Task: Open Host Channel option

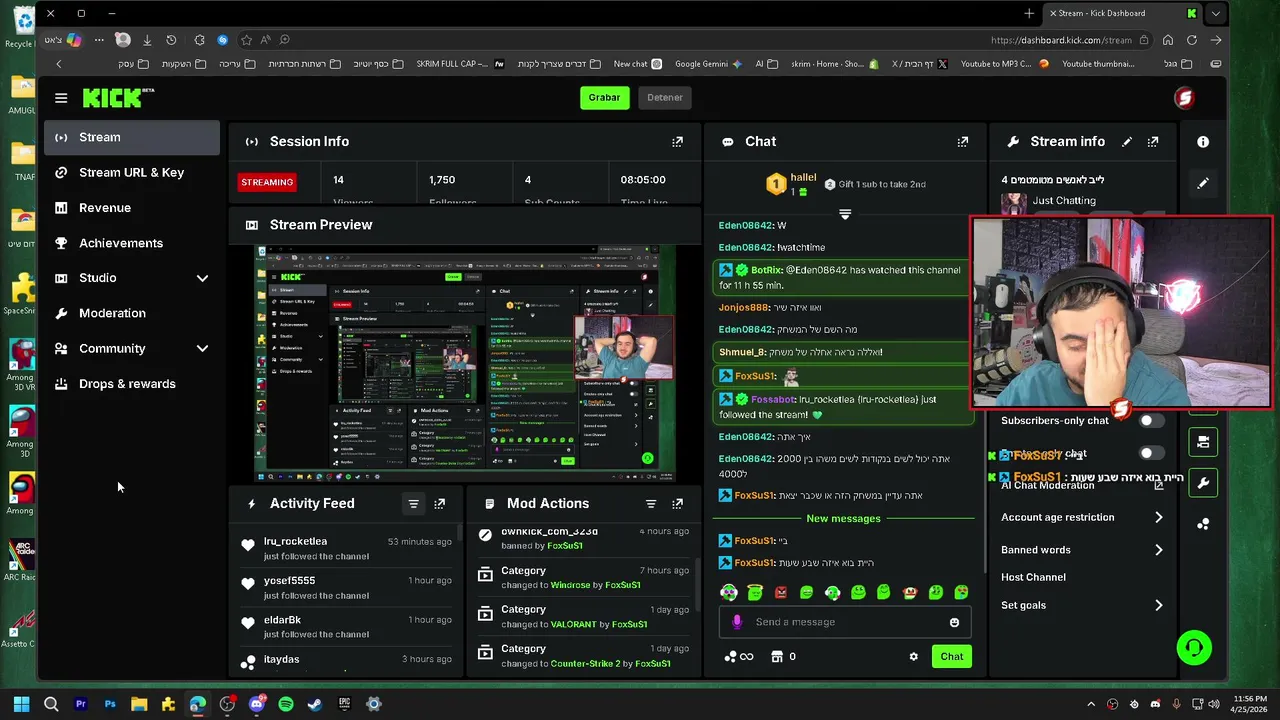Action: (1033, 577)
